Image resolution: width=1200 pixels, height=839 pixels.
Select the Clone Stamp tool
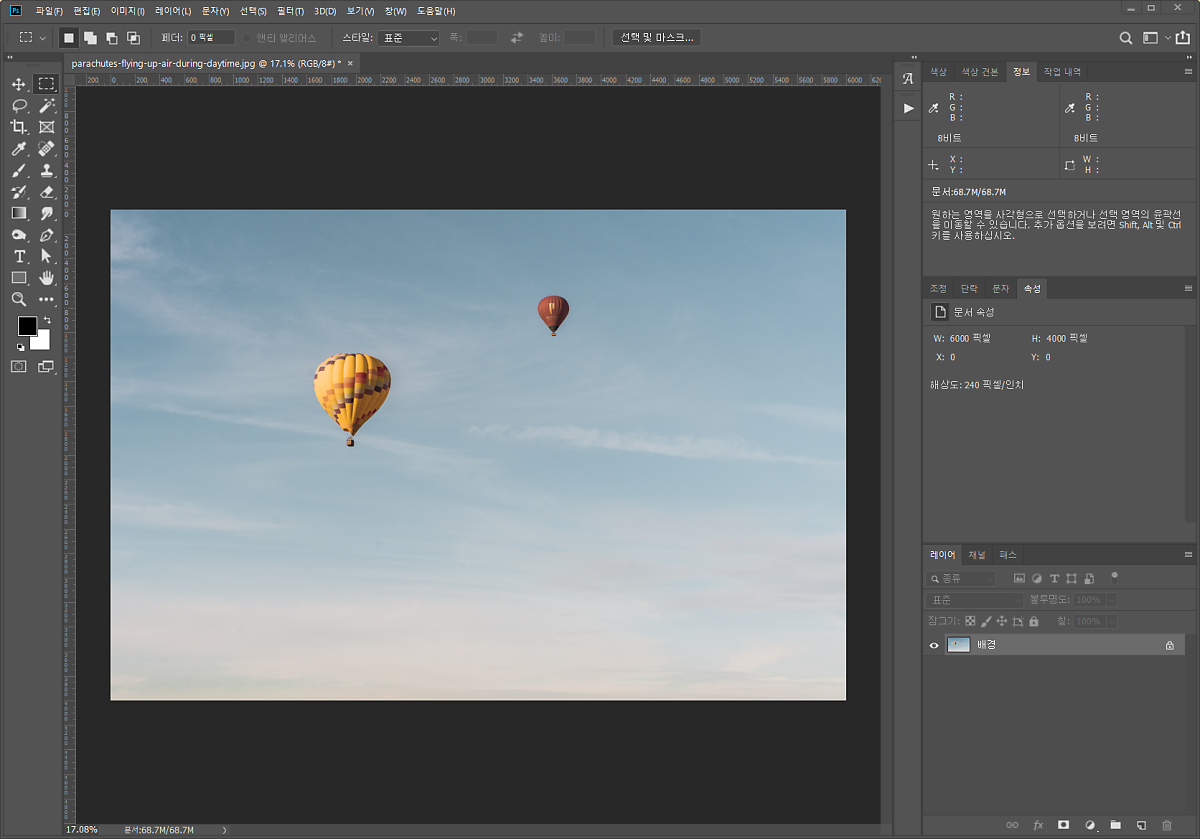pyautogui.click(x=47, y=170)
